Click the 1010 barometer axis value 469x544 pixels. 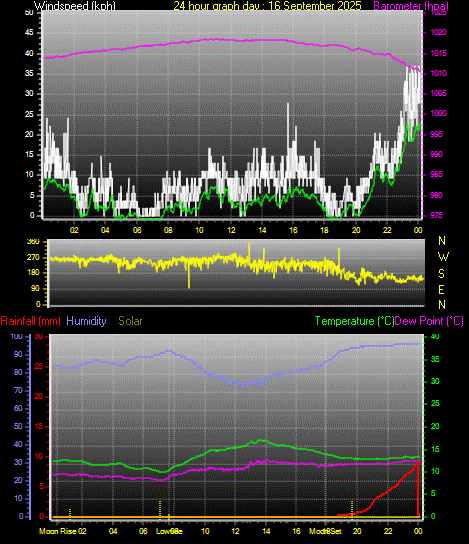tap(438, 74)
